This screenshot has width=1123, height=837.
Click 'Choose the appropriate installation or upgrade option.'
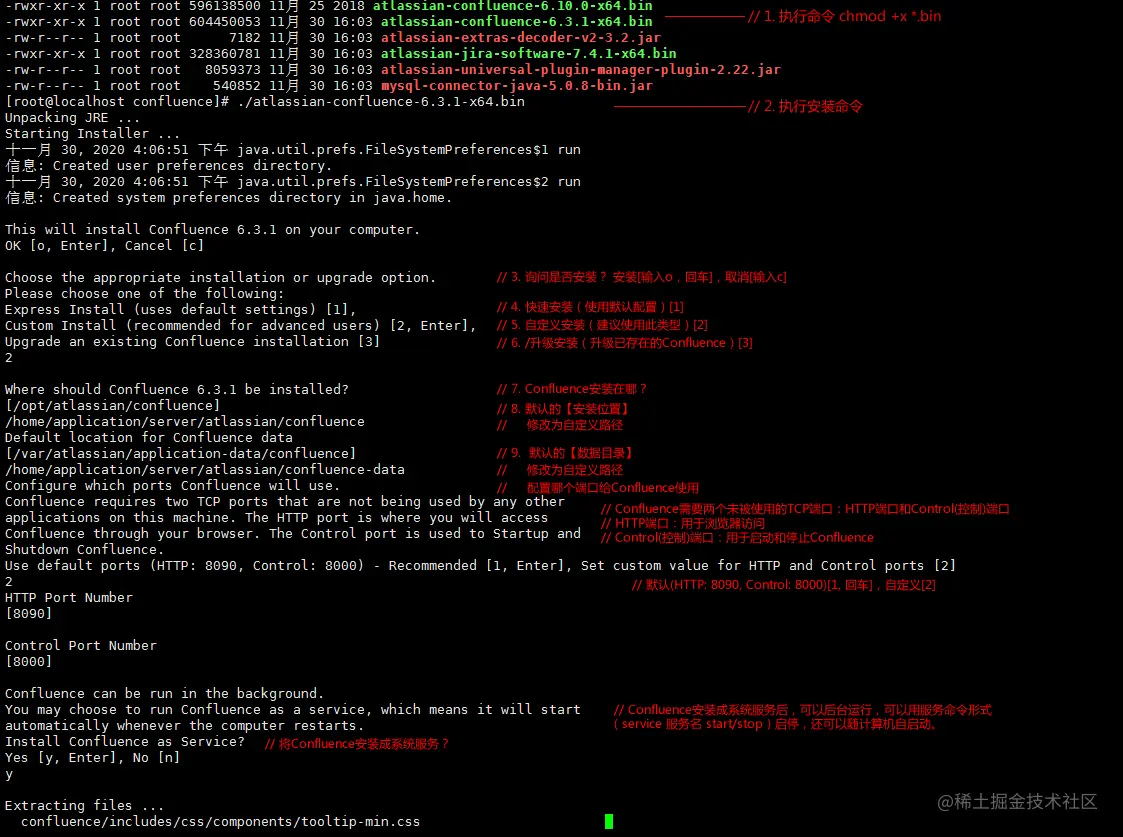(221, 278)
